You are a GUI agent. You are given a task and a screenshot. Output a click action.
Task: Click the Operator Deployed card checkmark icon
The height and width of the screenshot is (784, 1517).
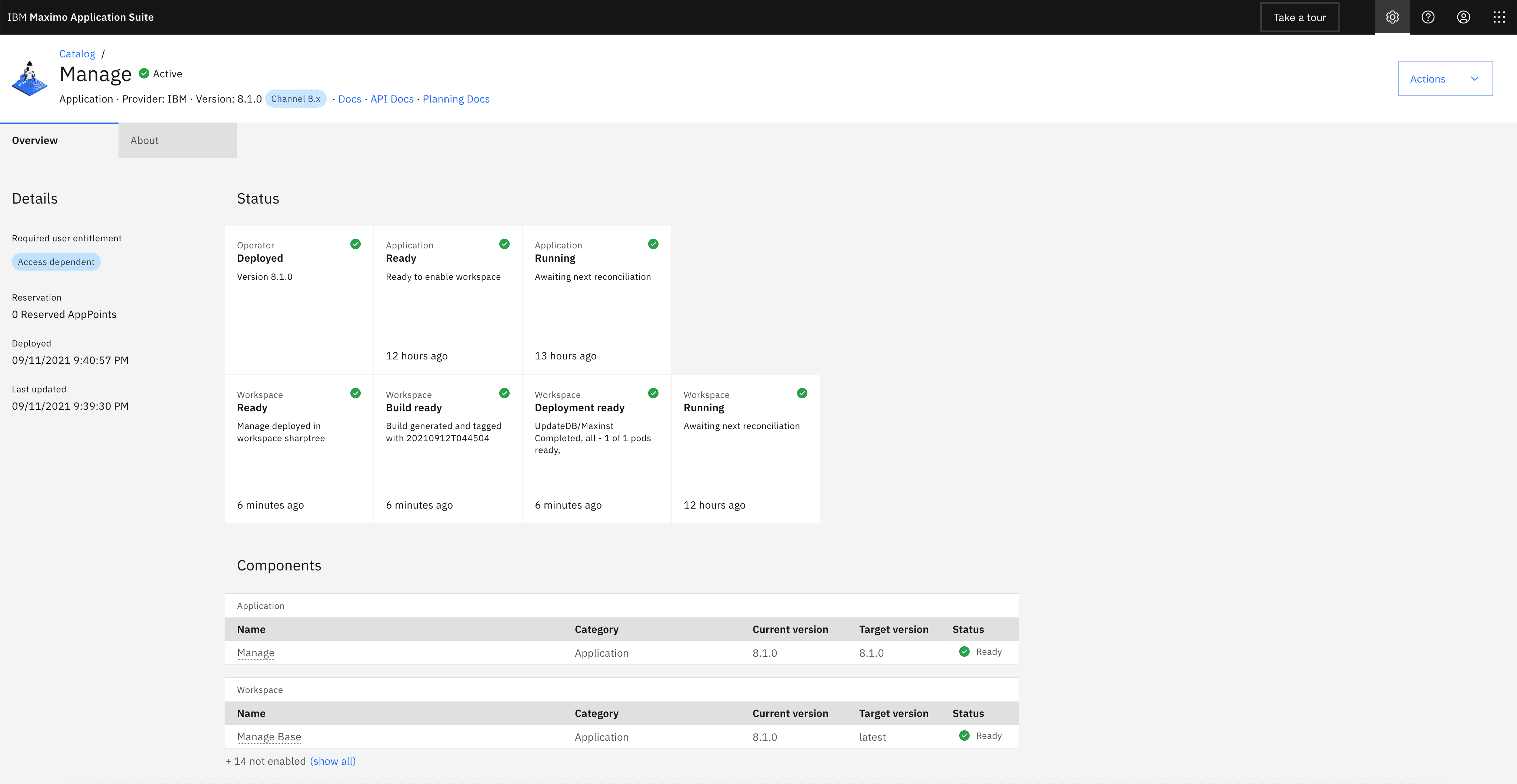[x=355, y=244]
